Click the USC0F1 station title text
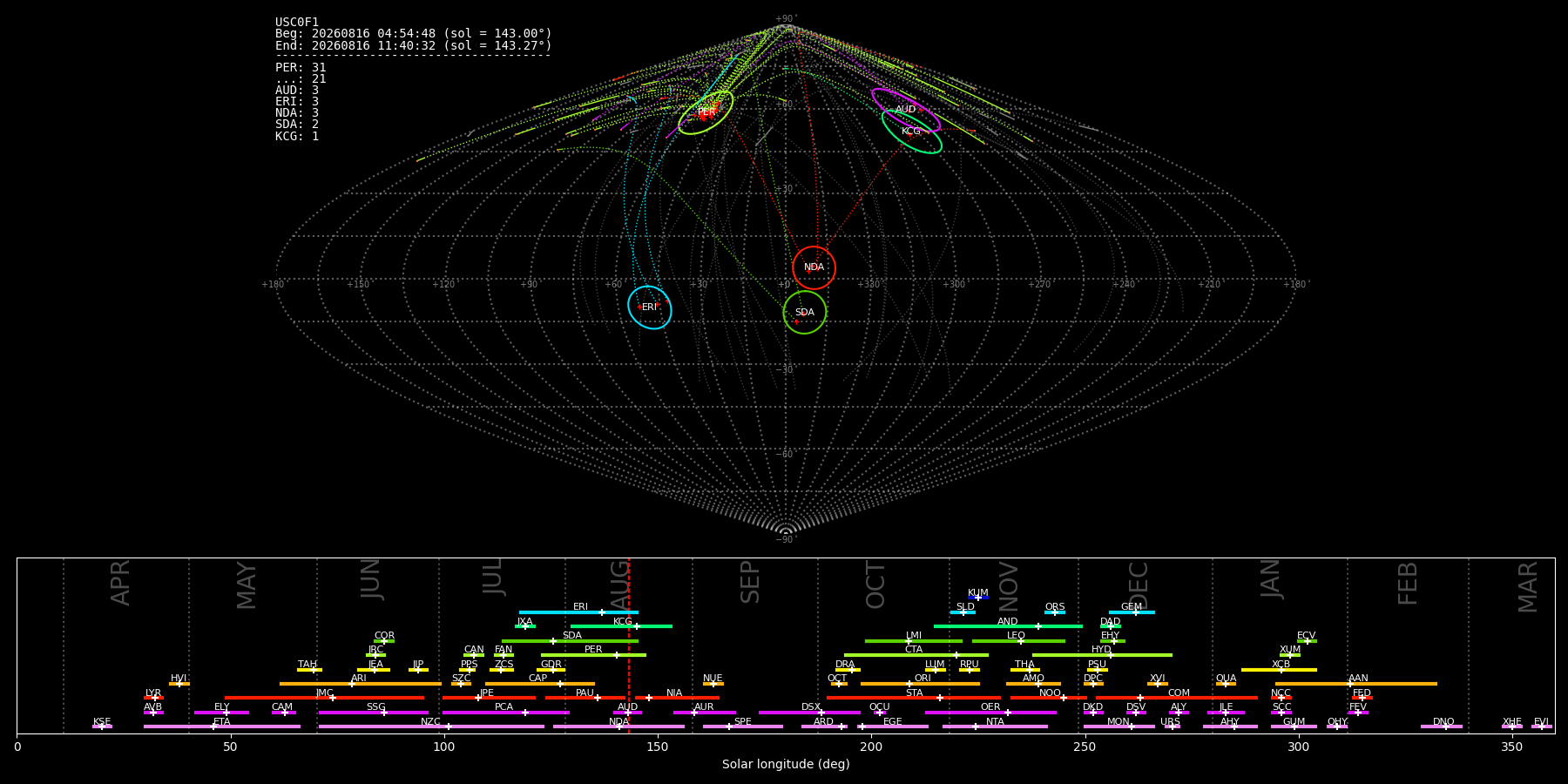Screen dimensions: 1568x784 (297, 22)
